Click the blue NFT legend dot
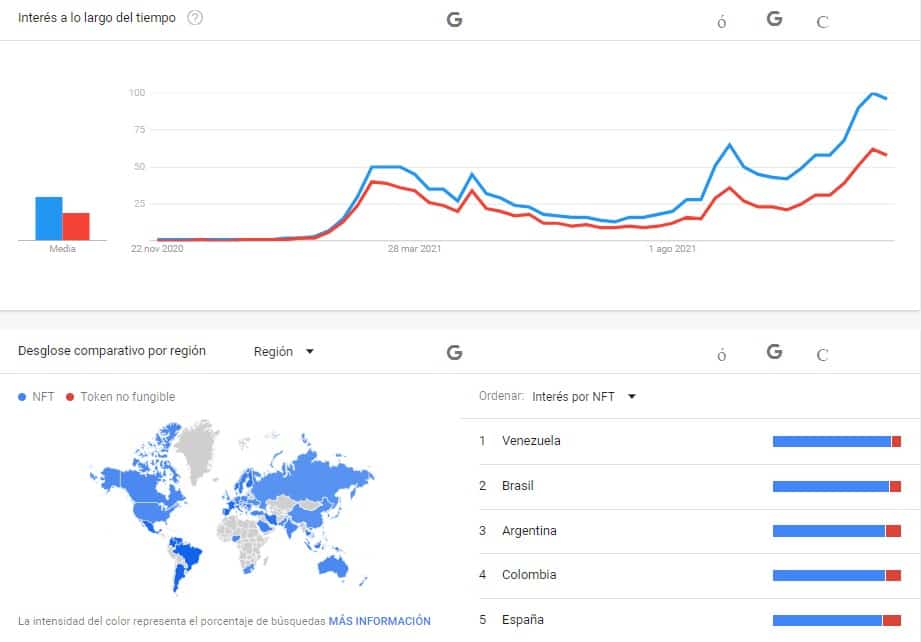Screen dimensions: 921x642 coord(22,397)
